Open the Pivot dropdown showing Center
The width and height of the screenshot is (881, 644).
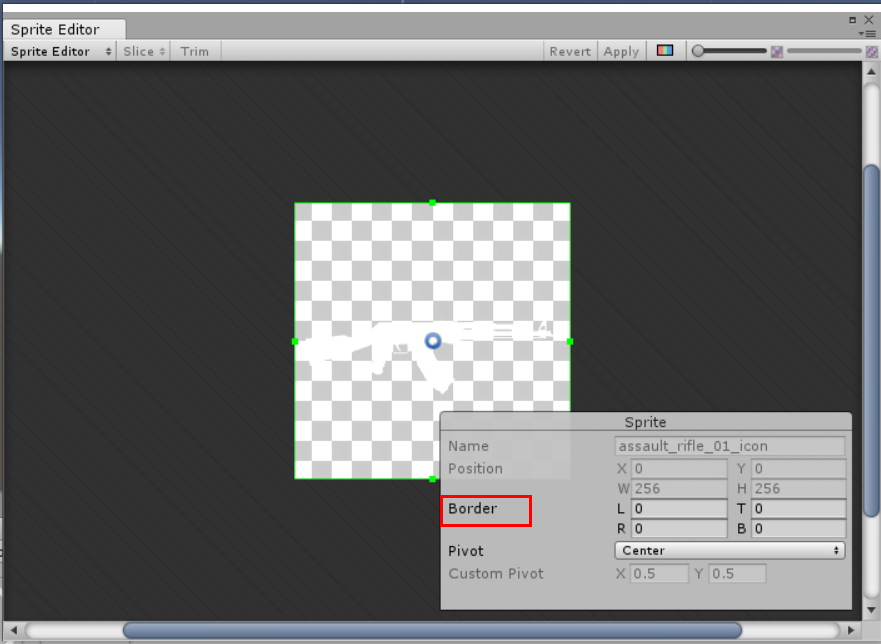click(x=729, y=551)
